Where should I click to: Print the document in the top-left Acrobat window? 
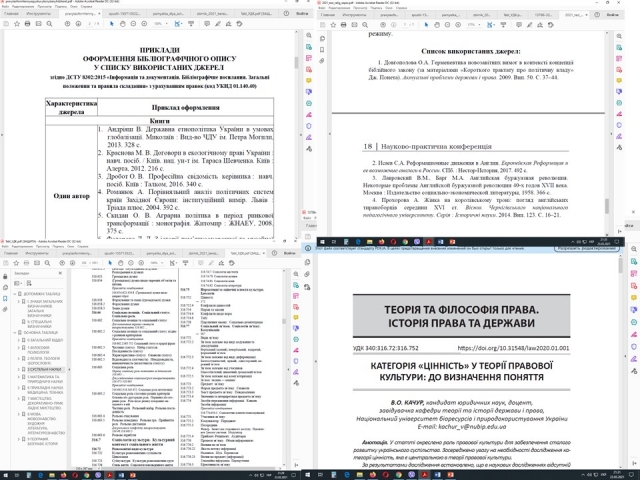(x=27, y=24)
